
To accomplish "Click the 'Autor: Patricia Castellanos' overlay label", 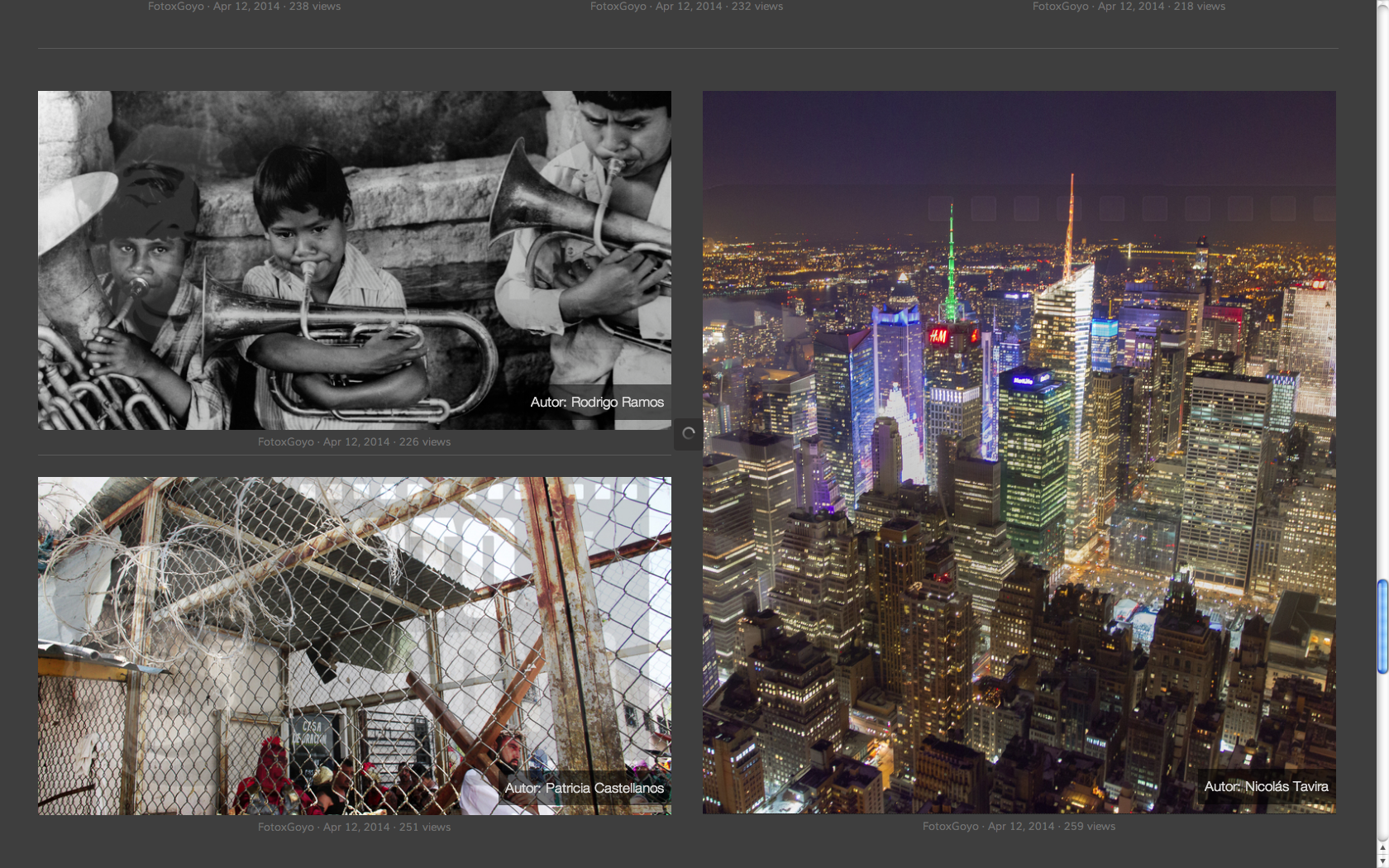I will (585, 788).
